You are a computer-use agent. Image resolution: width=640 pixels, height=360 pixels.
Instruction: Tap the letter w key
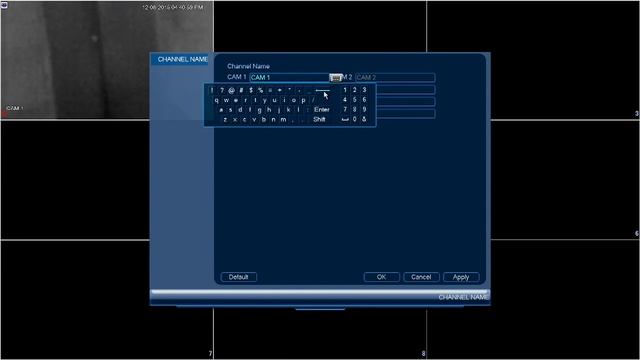[x=226, y=100]
